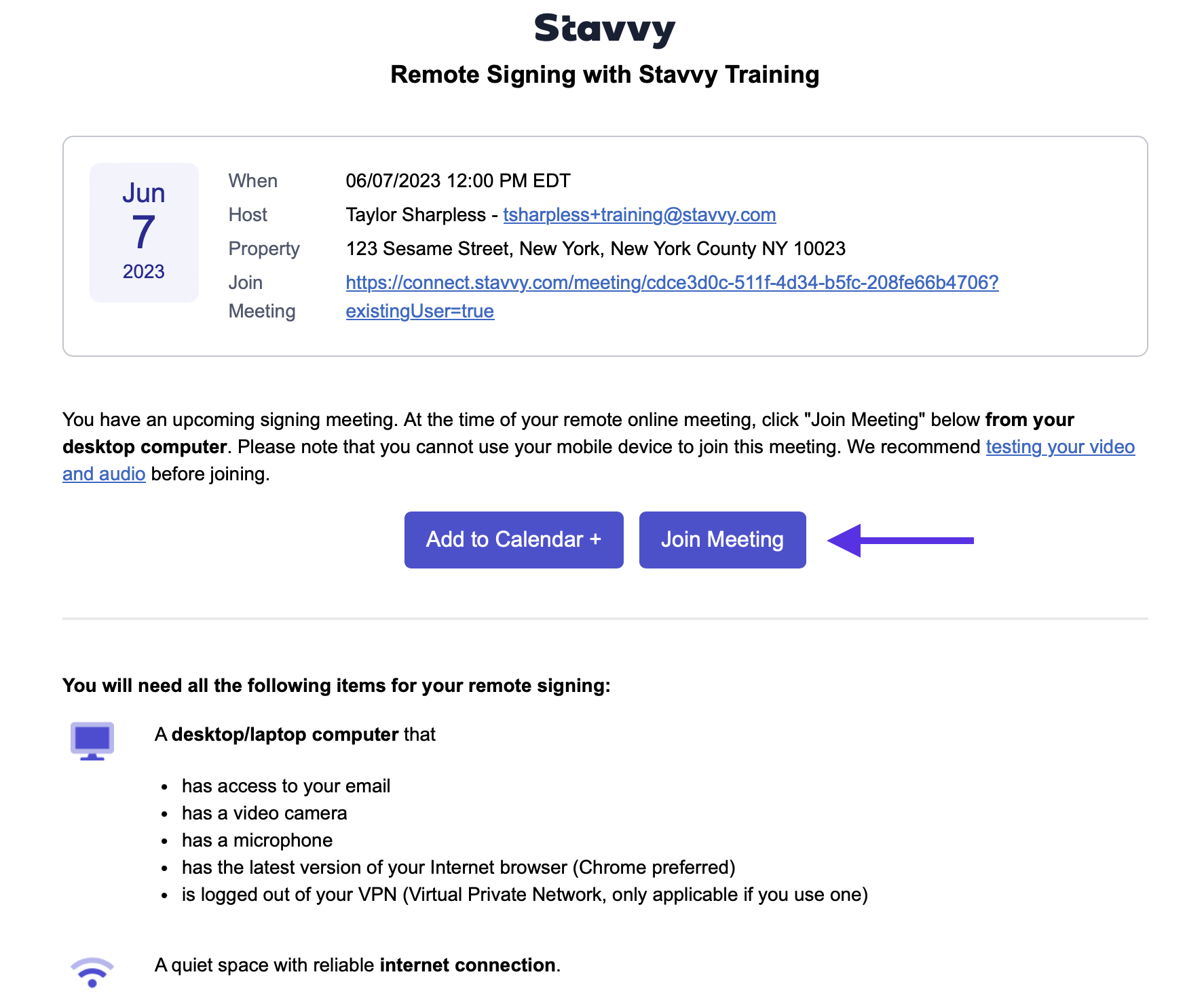1204x1004 pixels.
Task: Click the host name Taylor Sharpless
Action: point(415,215)
